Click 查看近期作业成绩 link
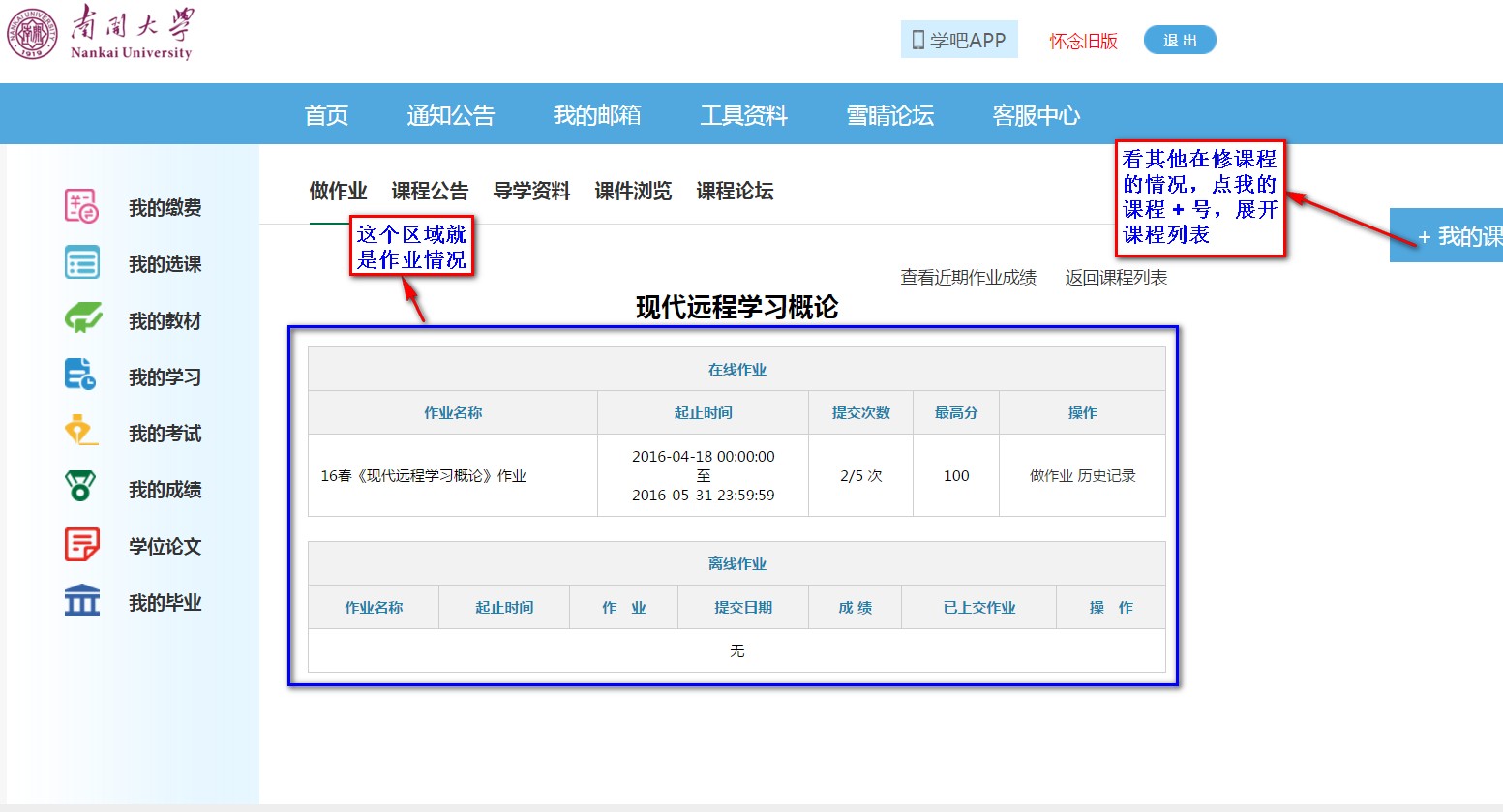Image resolution: width=1503 pixels, height=812 pixels. coord(968,278)
